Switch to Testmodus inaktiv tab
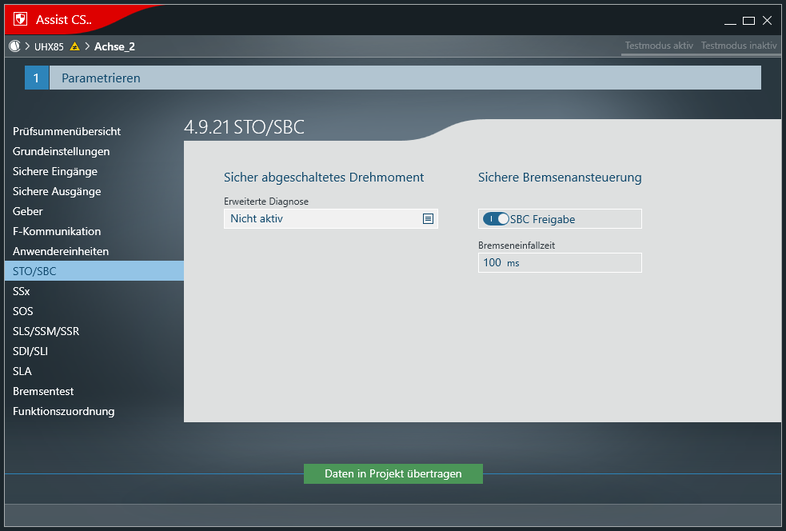 (738, 46)
